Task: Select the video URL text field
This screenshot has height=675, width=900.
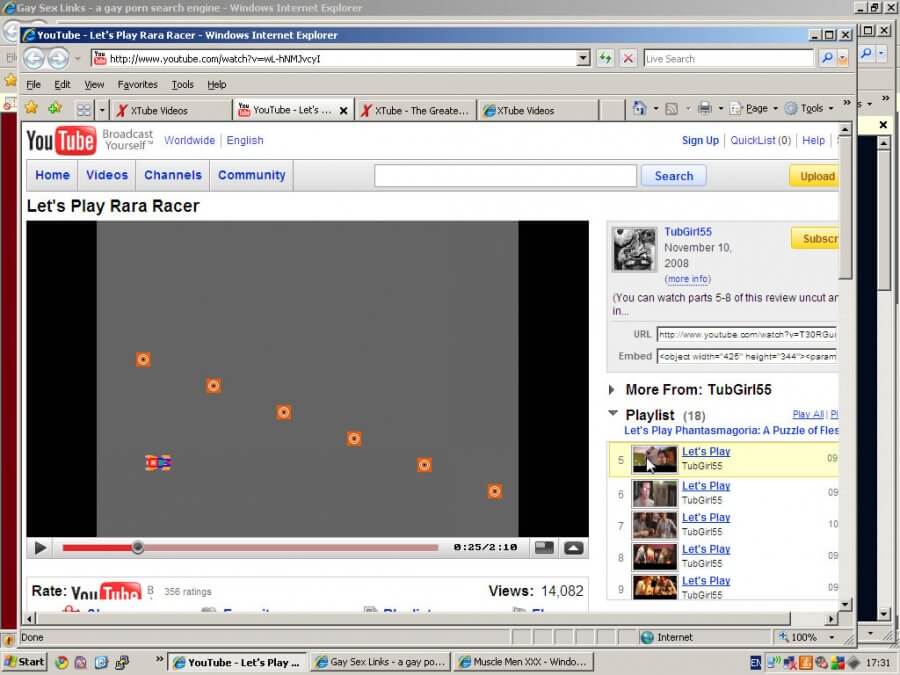Action: pyautogui.click(x=747, y=334)
